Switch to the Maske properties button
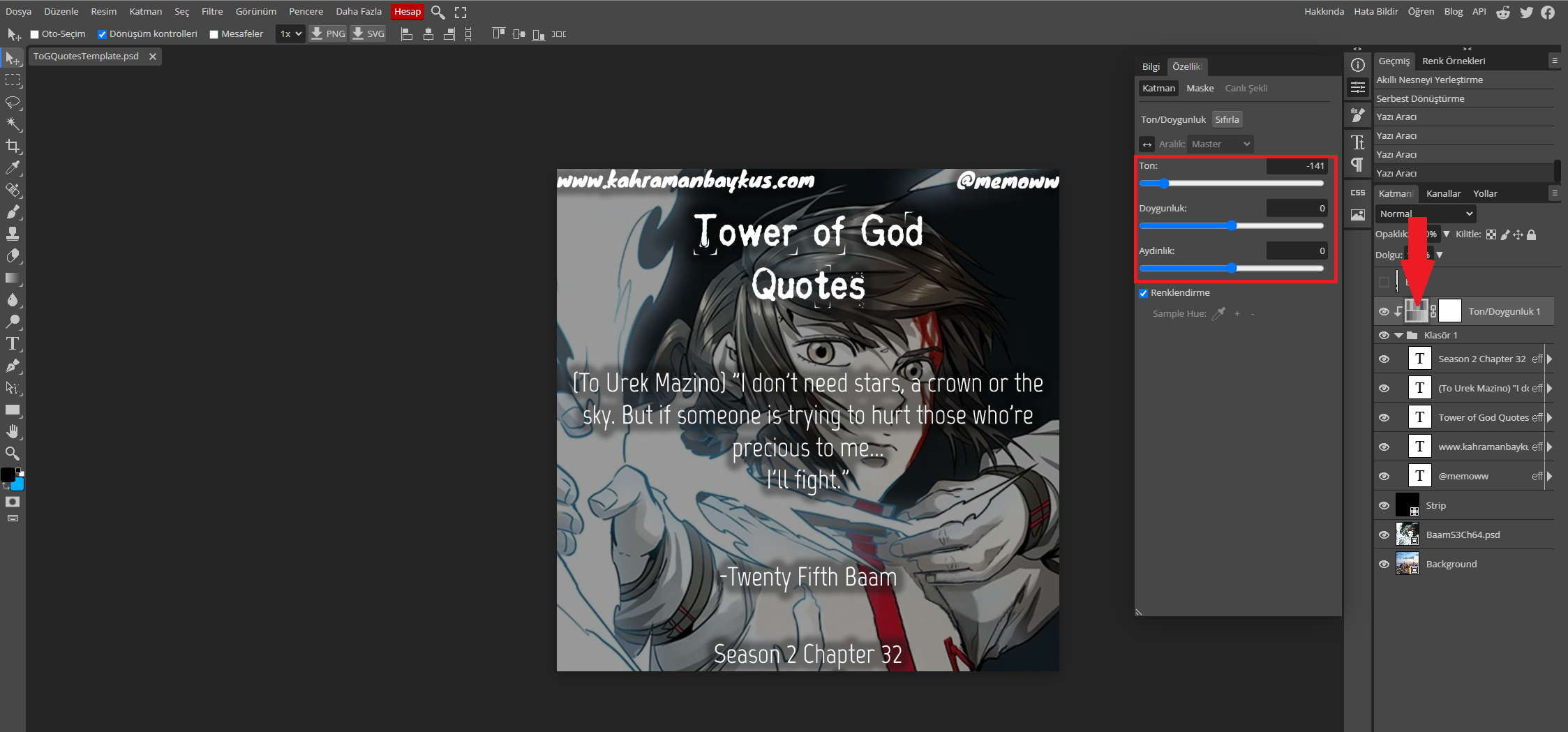Viewport: 1568px width, 732px height. (x=1200, y=89)
